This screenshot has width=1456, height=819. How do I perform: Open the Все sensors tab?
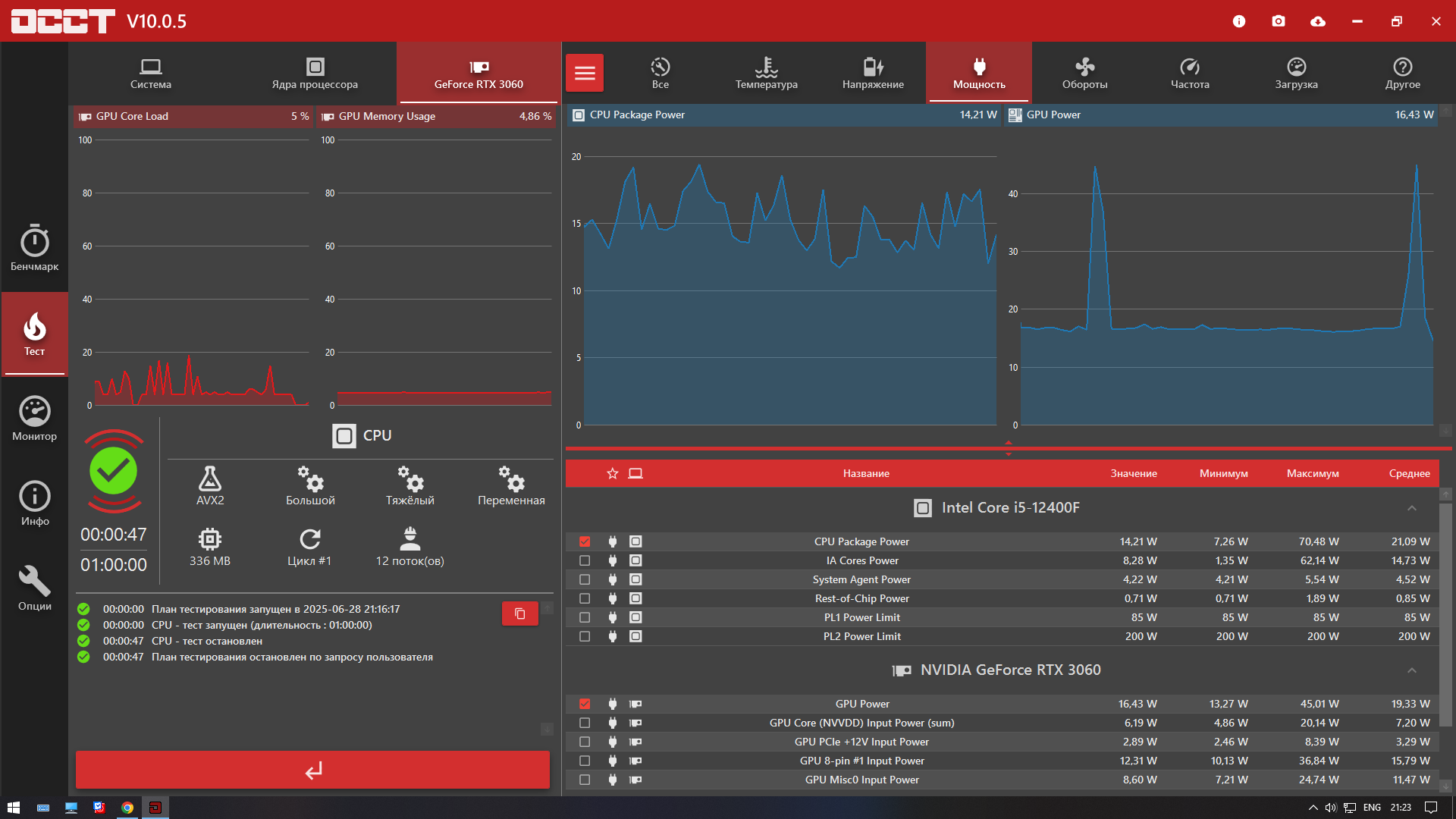pyautogui.click(x=661, y=74)
